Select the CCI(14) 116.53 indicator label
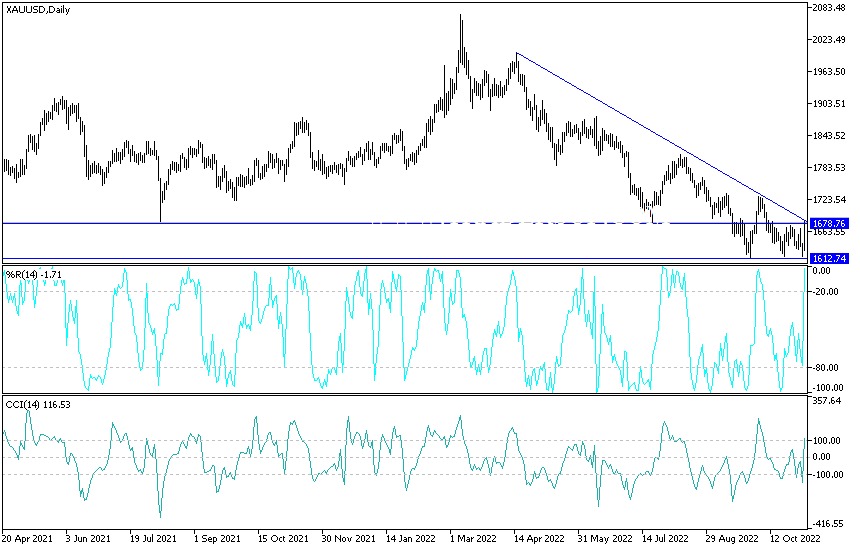The image size is (860, 550). 38,405
